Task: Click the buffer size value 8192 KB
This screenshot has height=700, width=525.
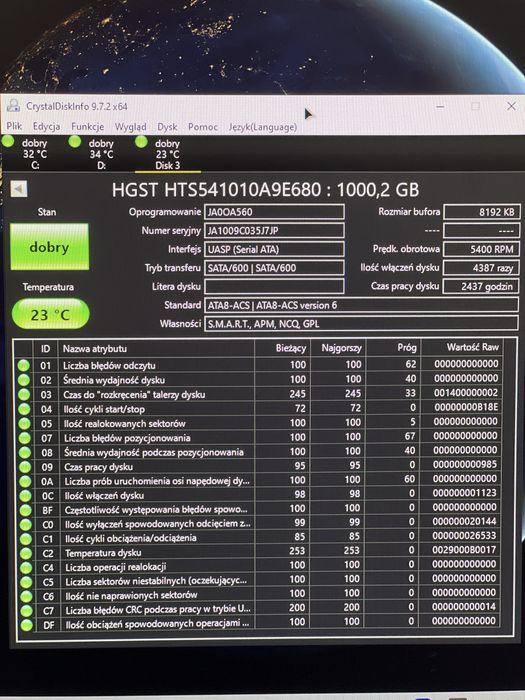Action: (481, 212)
